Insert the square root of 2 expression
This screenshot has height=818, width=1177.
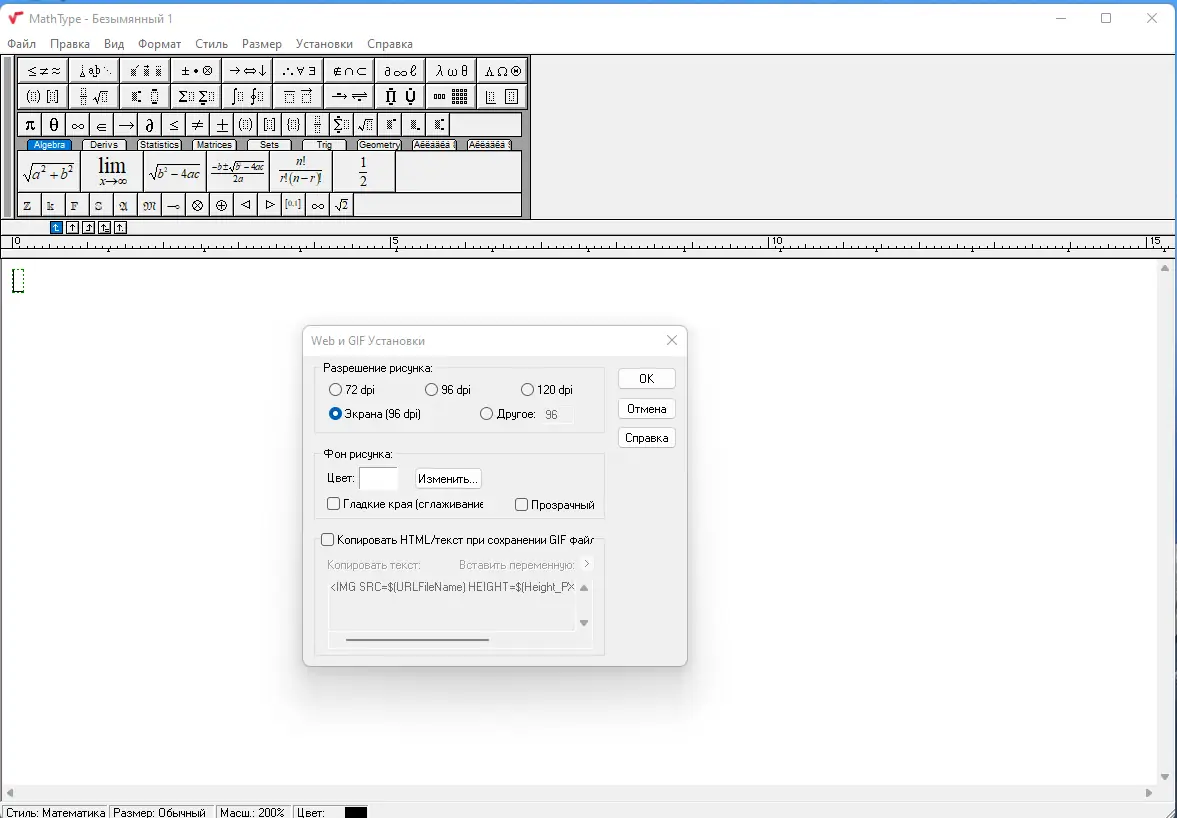pyautogui.click(x=342, y=205)
